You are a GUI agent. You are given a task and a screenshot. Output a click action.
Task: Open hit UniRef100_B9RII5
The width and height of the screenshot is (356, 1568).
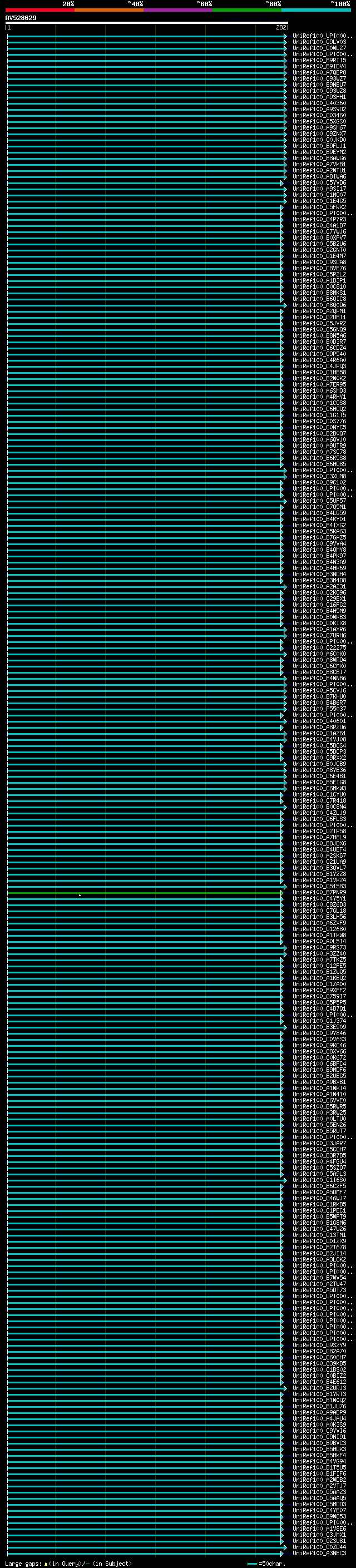(x=319, y=60)
